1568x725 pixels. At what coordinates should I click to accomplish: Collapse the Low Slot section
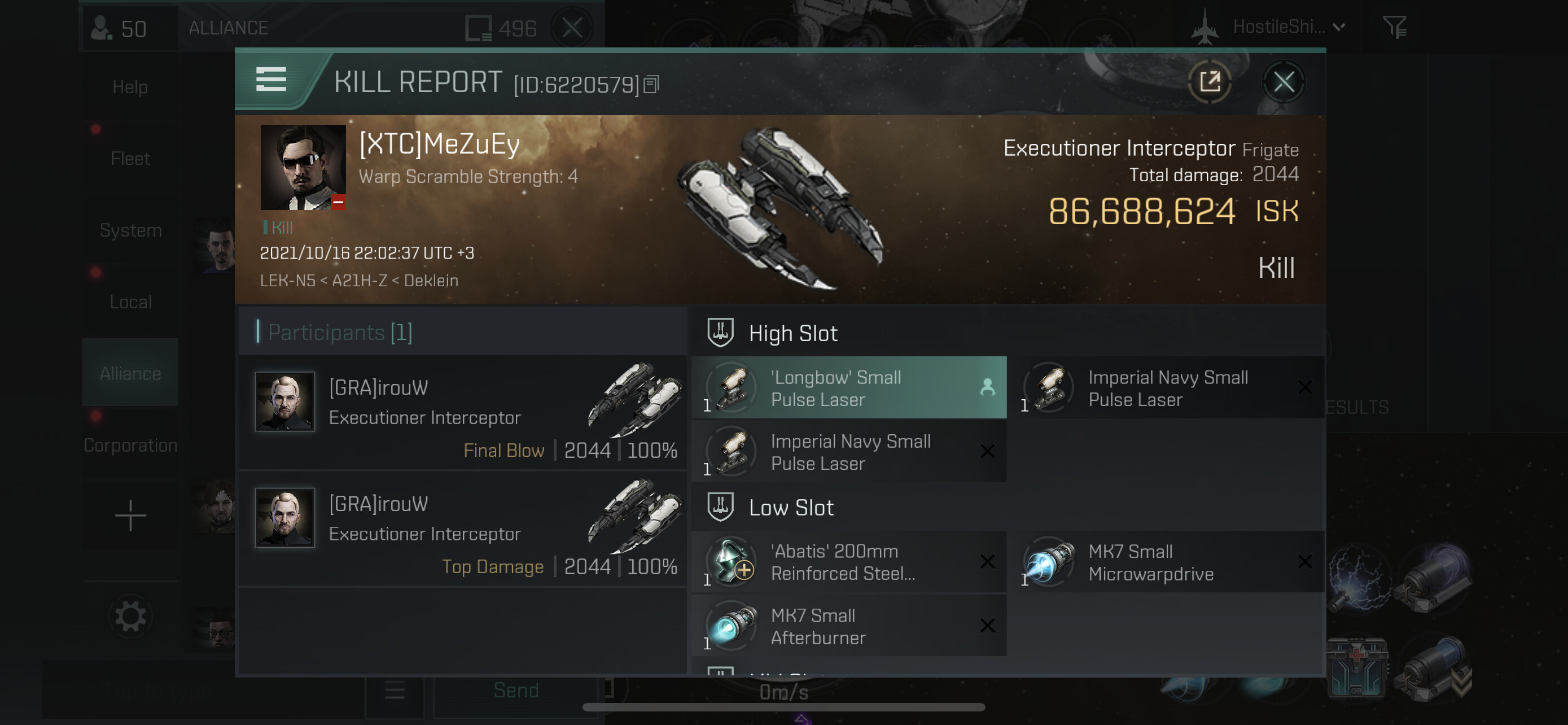tap(770, 507)
